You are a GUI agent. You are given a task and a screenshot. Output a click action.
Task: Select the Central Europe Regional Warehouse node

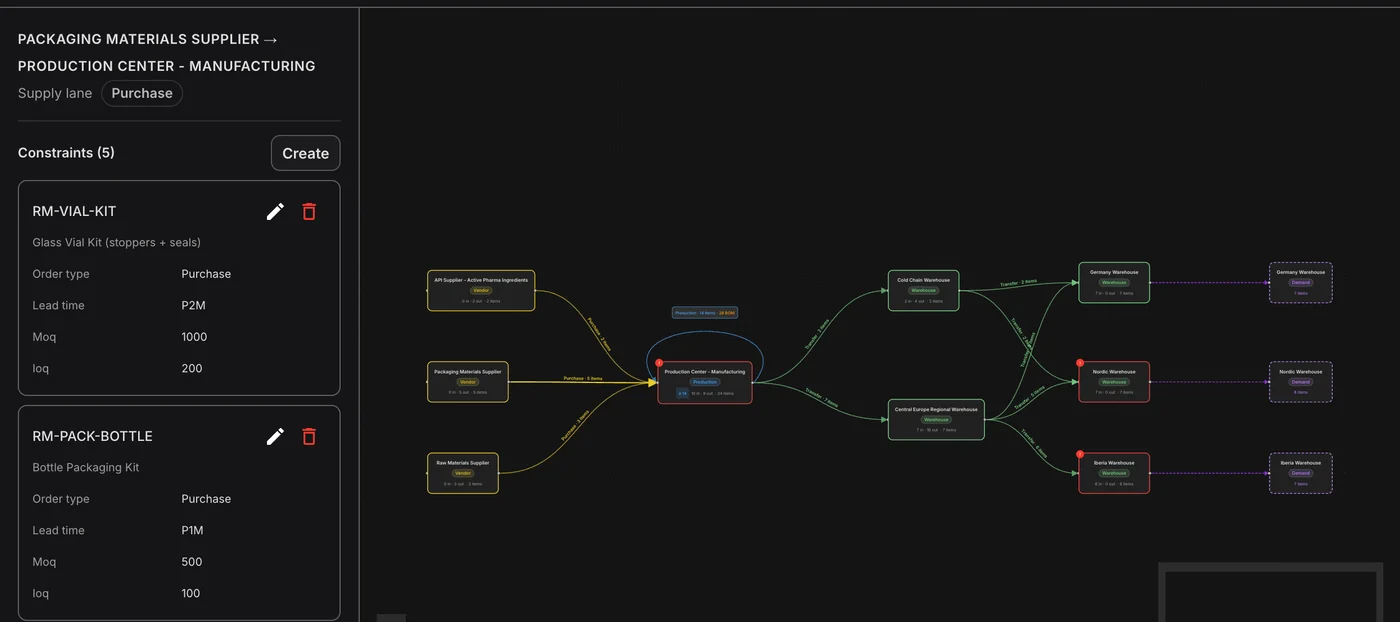[x=937, y=420]
